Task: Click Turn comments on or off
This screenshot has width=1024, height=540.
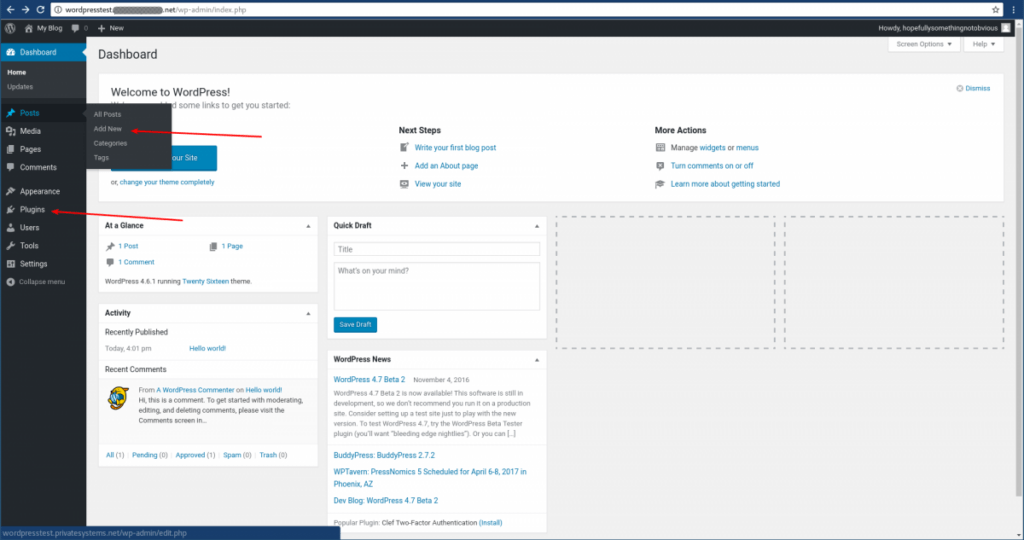Action: tap(712, 166)
